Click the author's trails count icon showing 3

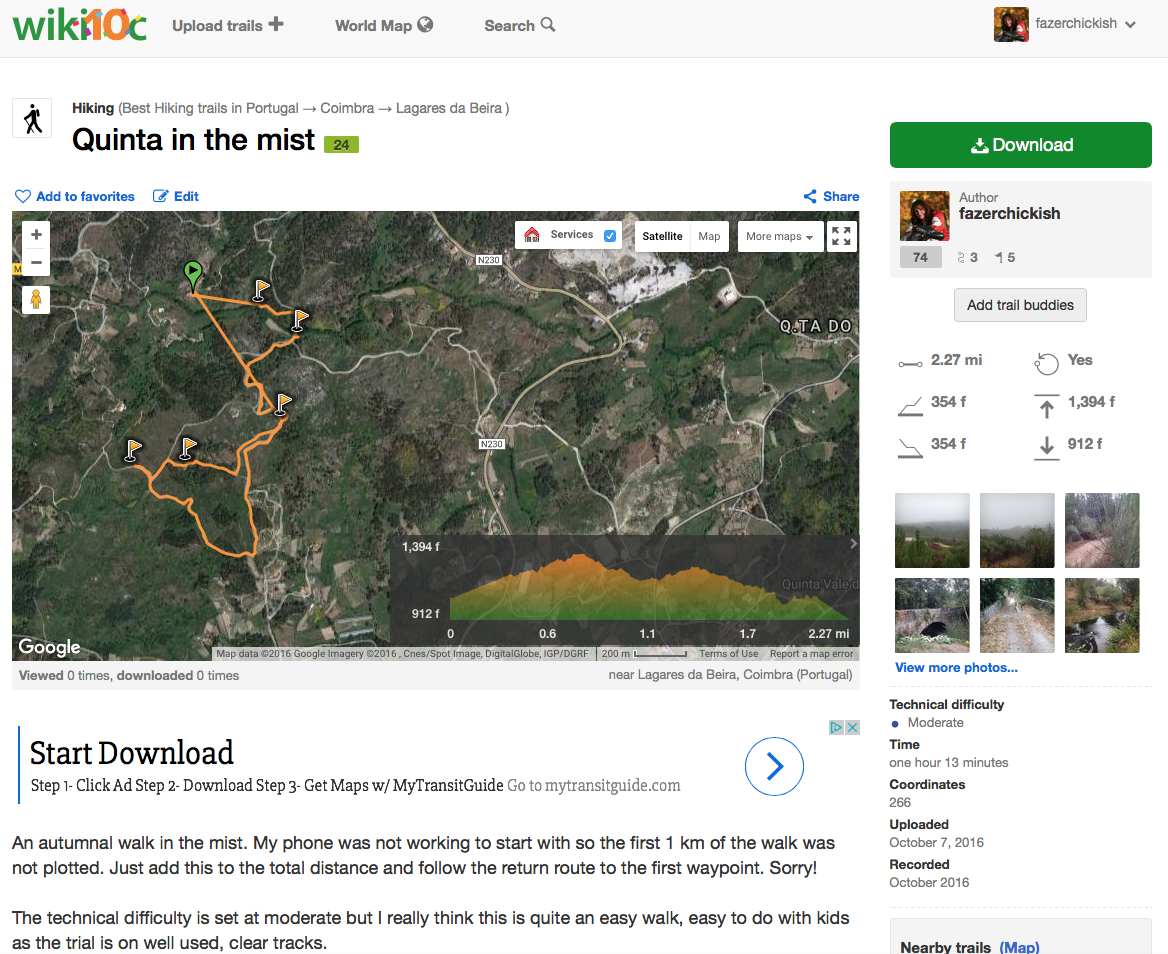pyautogui.click(x=961, y=258)
